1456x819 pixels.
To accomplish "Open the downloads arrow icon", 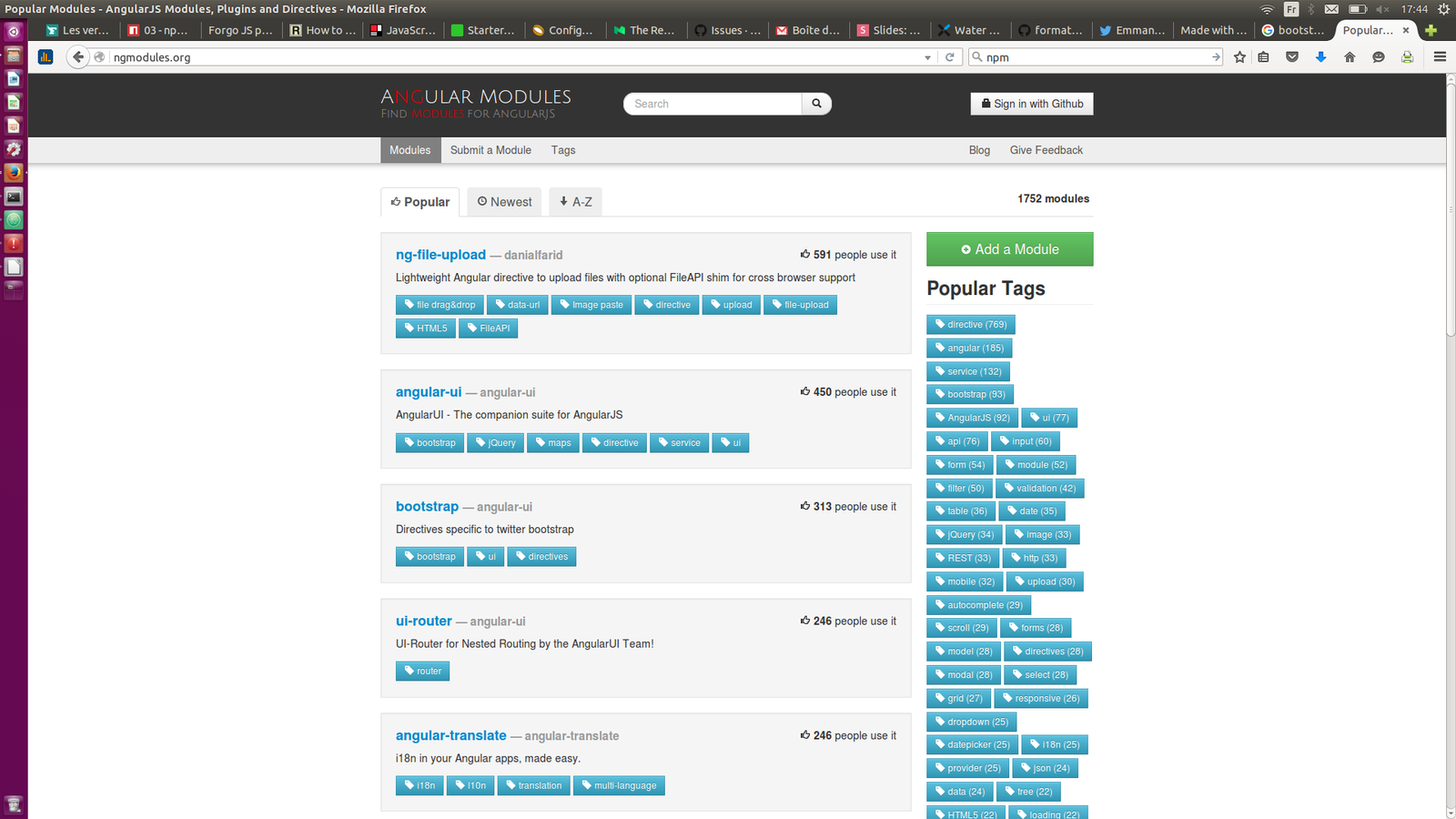I will pos(1320,56).
